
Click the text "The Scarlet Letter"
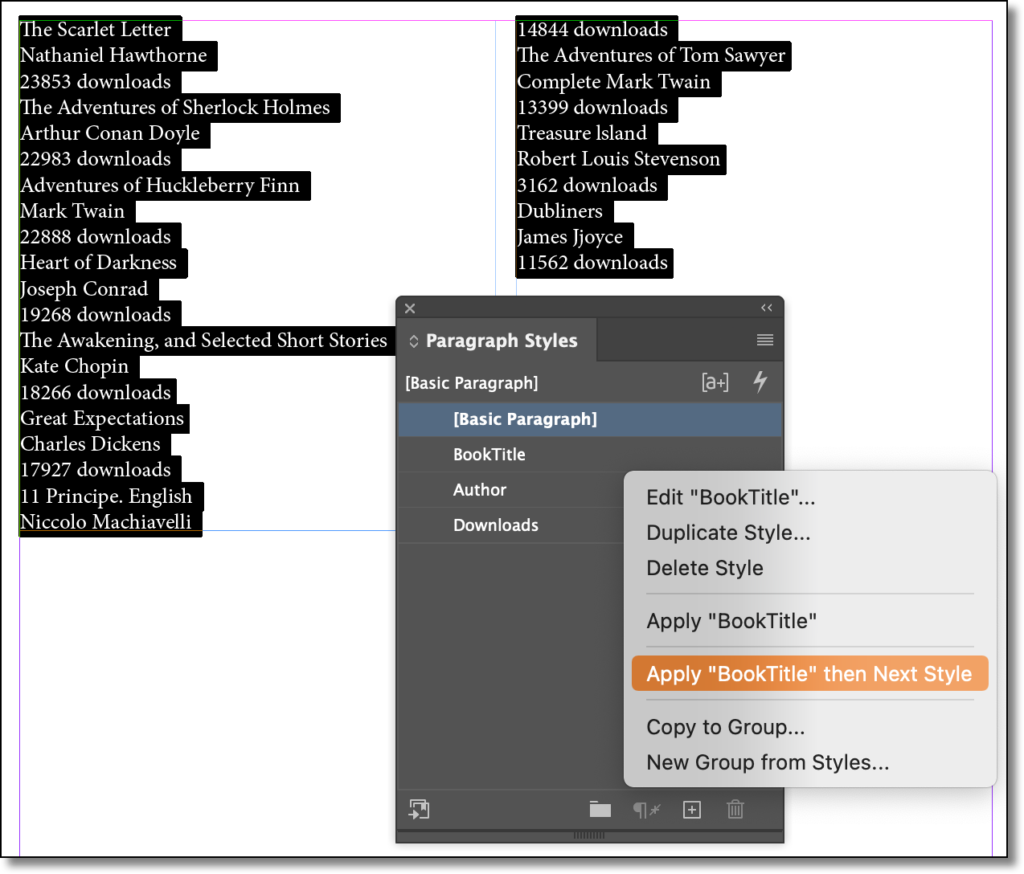click(x=95, y=29)
